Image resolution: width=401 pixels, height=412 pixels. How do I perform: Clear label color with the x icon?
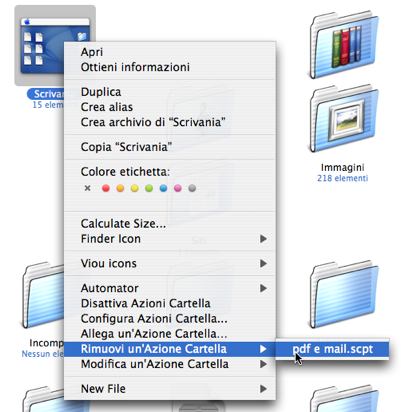coord(87,188)
